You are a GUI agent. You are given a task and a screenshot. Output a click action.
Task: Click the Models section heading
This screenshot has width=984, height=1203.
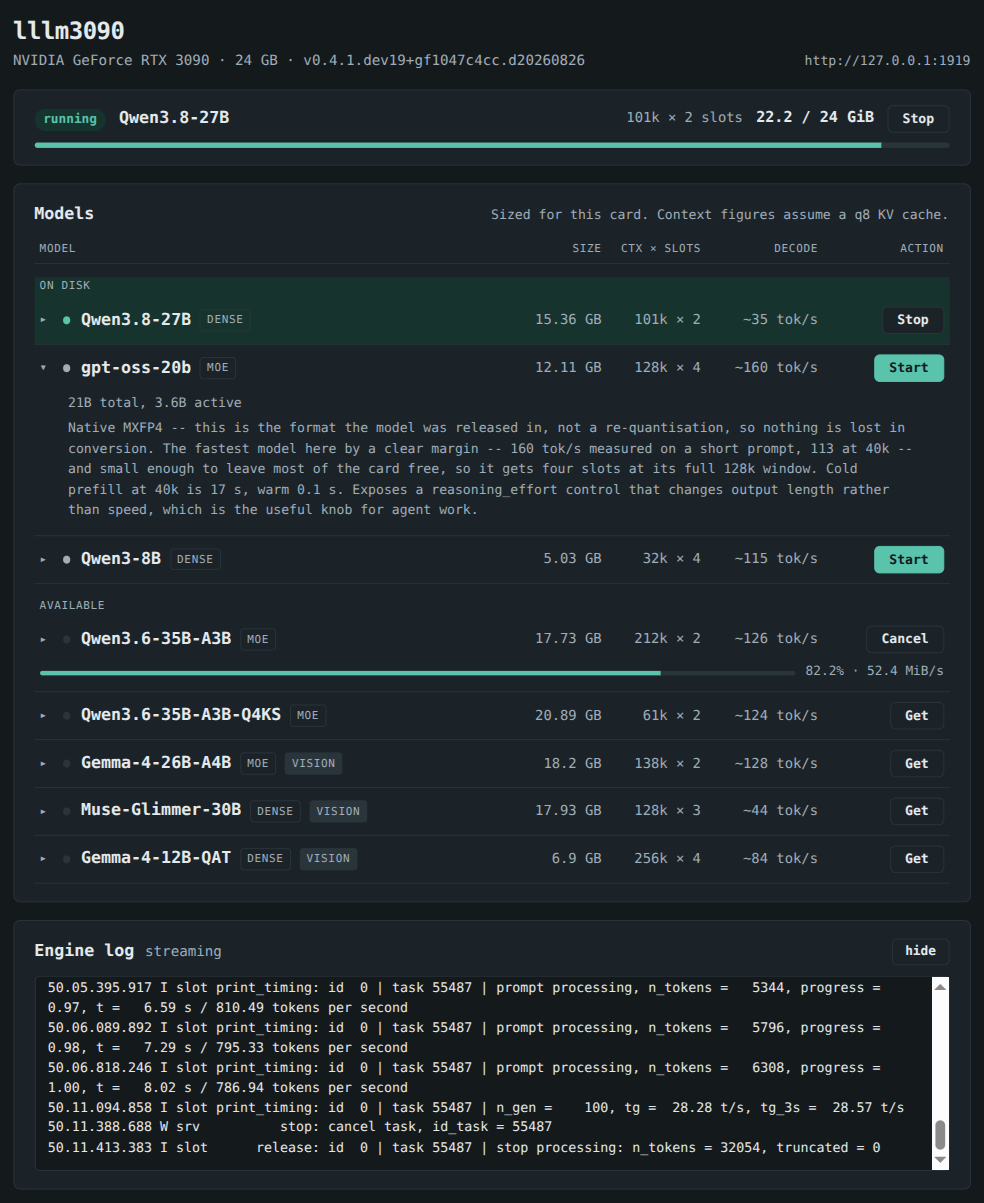click(64, 214)
